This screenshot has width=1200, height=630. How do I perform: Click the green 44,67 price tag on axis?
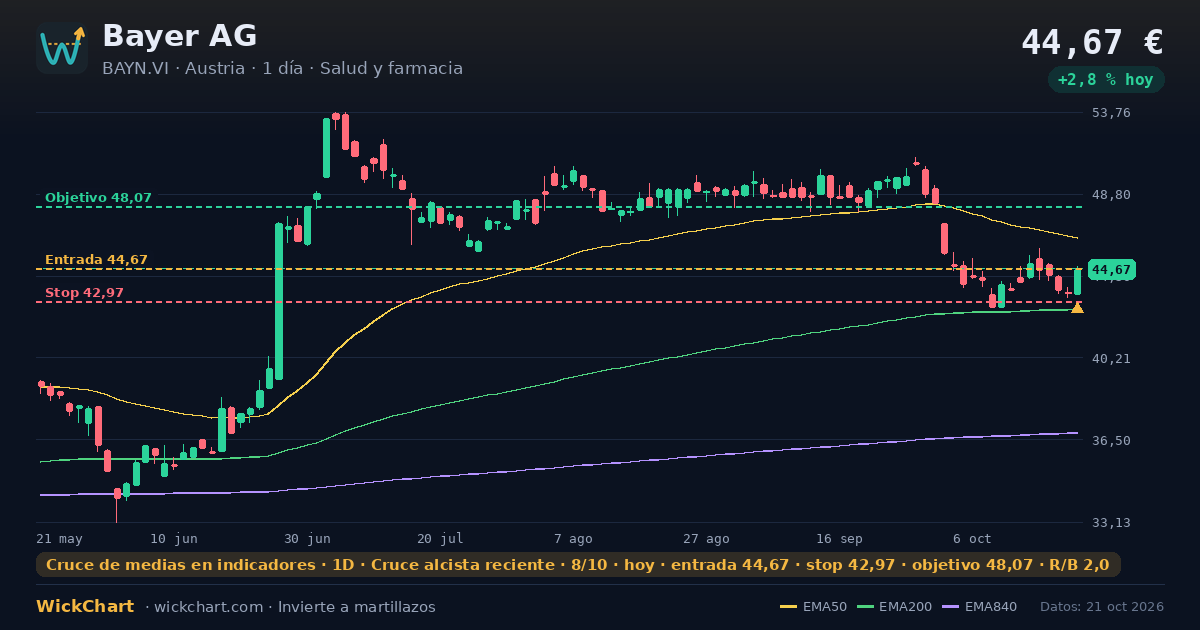click(1111, 270)
